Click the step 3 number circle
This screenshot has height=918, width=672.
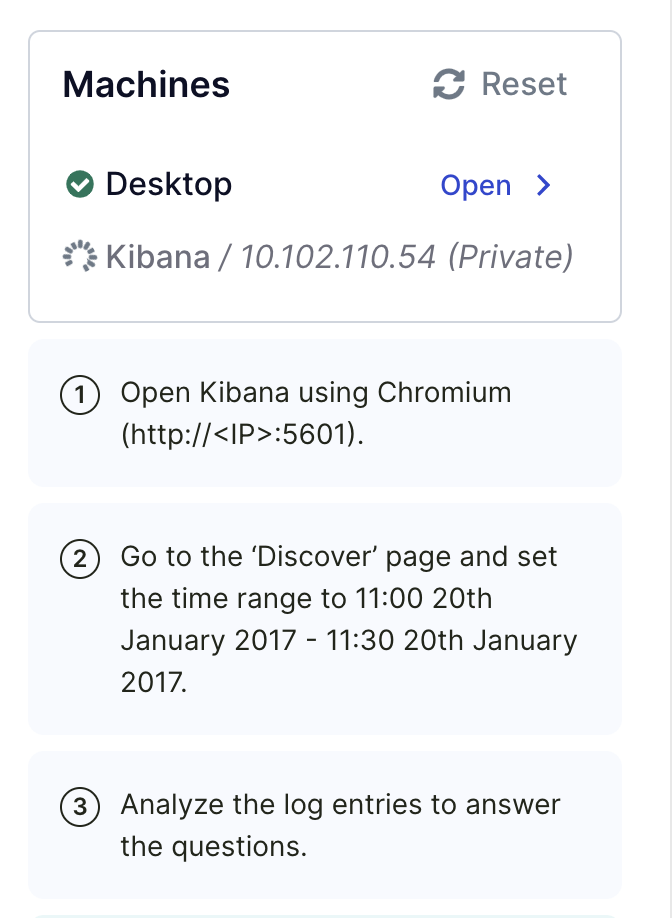tap(80, 807)
